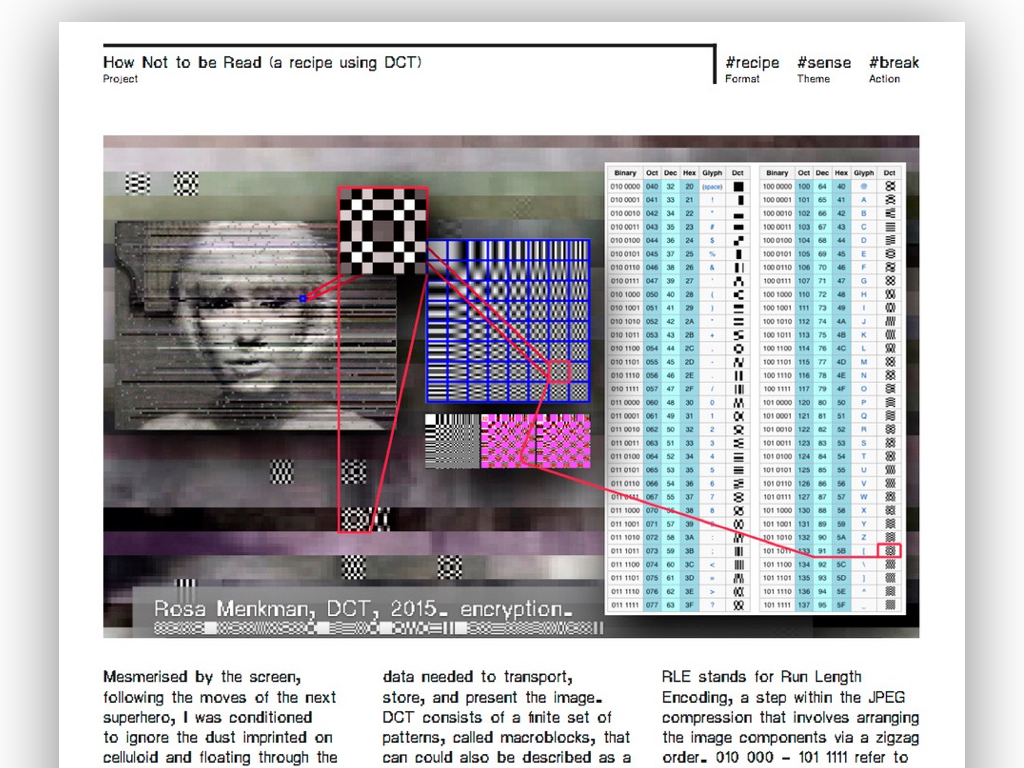Viewport: 1024px width, 768px height.
Task: Click the line "RLE stands for Run Length"
Action: pyautogui.click(x=761, y=677)
